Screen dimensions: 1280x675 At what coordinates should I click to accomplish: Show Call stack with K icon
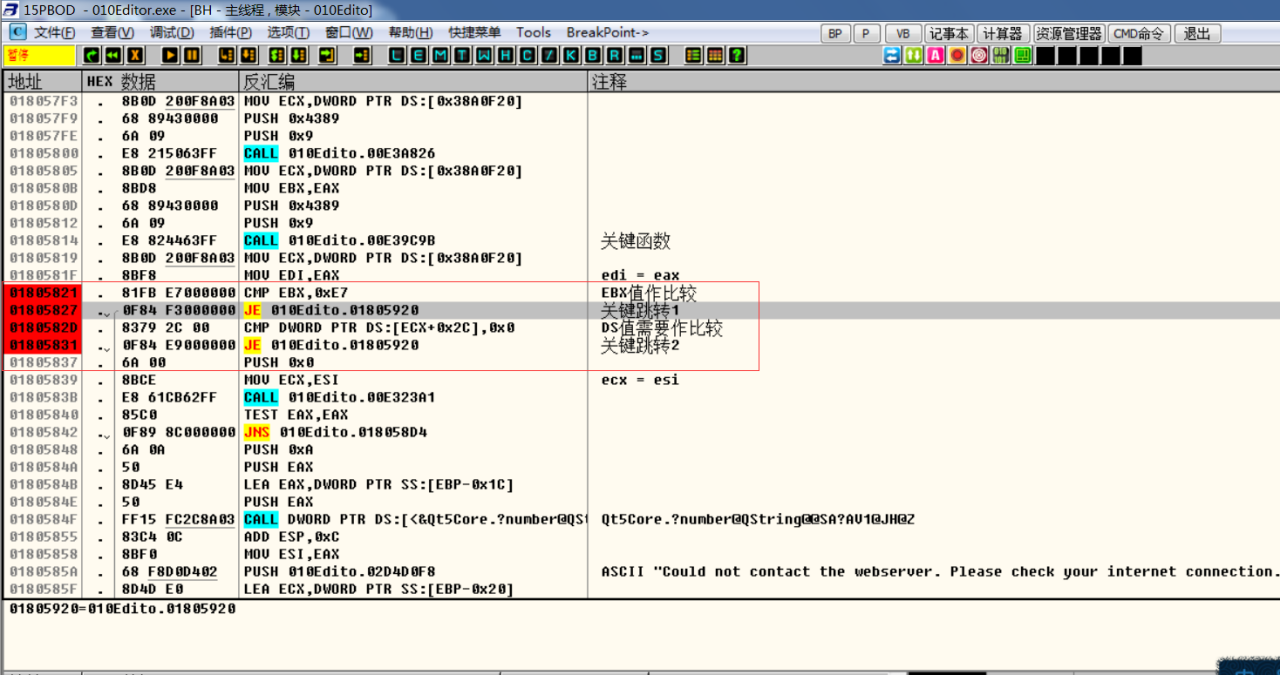click(x=571, y=56)
